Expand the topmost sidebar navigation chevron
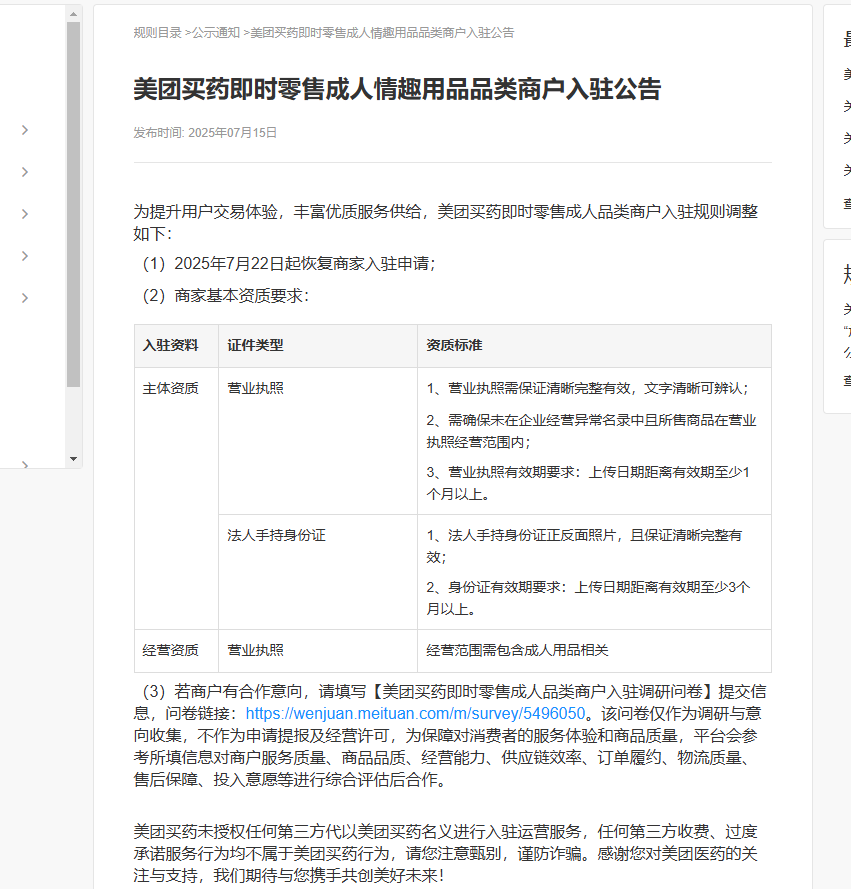Screen dimensions: 851x889 pyautogui.click(x=24, y=130)
